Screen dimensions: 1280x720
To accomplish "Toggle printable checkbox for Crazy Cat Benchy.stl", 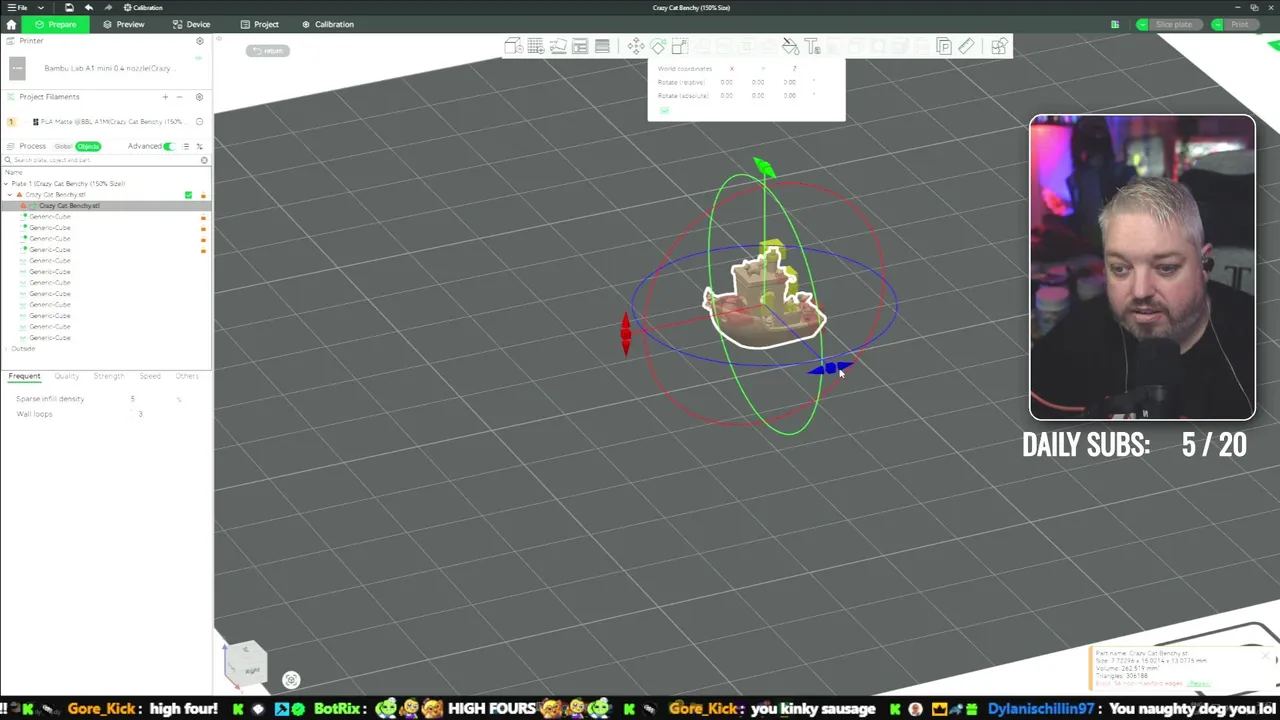I will point(188,195).
